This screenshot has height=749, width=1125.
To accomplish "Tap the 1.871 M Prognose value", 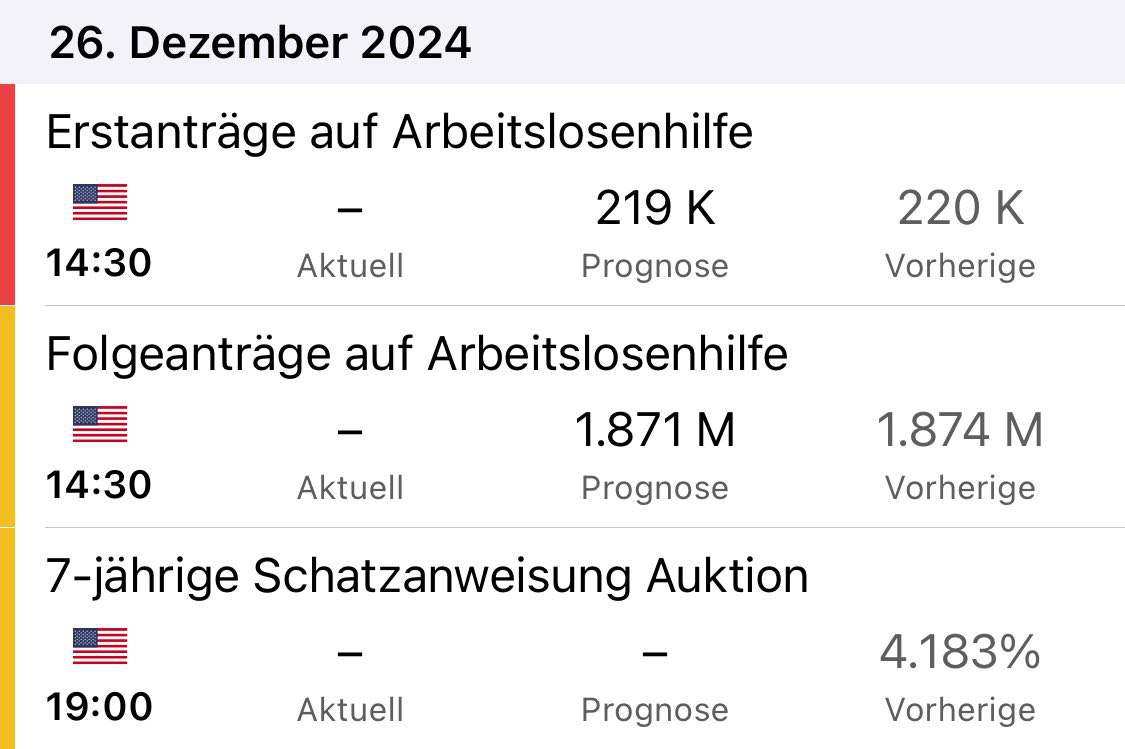I will 655,431.
